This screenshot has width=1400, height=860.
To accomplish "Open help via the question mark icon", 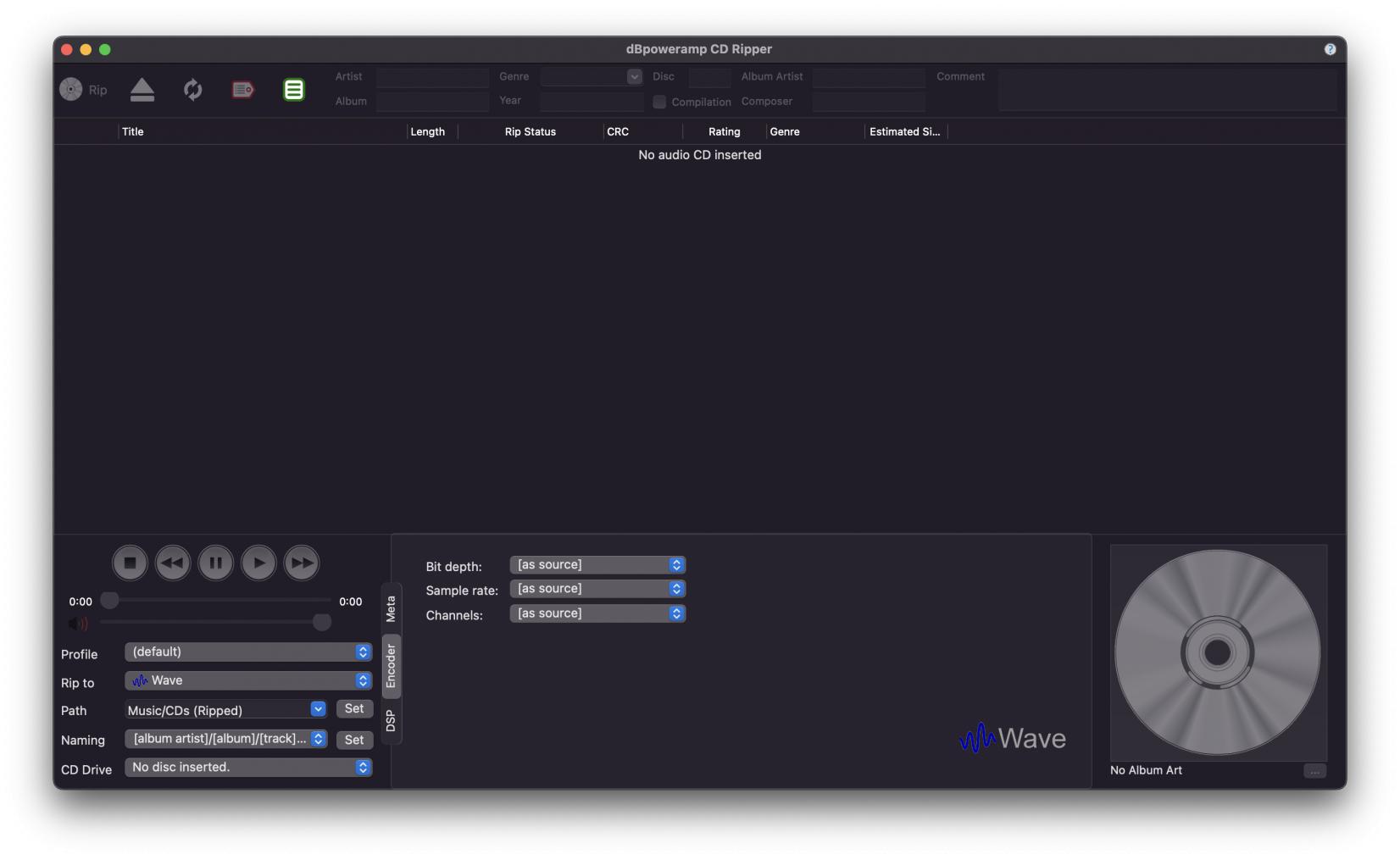I will tap(1330, 49).
